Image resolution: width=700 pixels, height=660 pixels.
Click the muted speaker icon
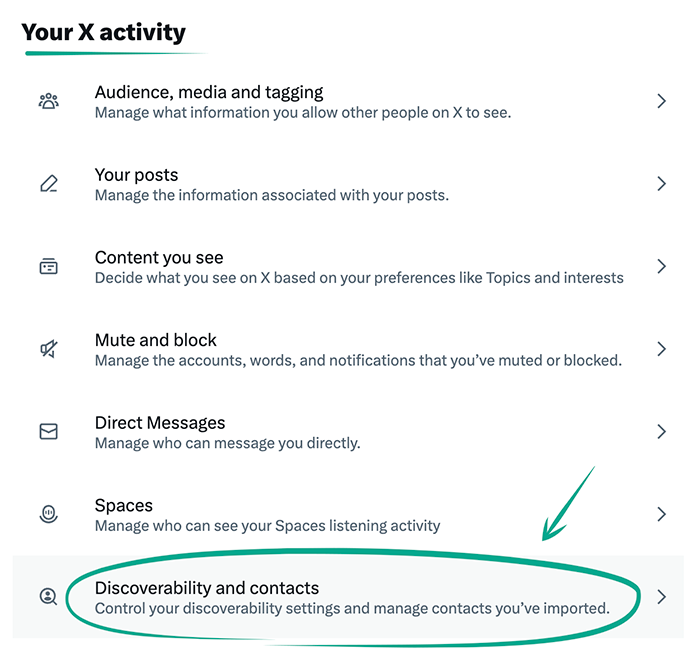[x=48, y=349]
